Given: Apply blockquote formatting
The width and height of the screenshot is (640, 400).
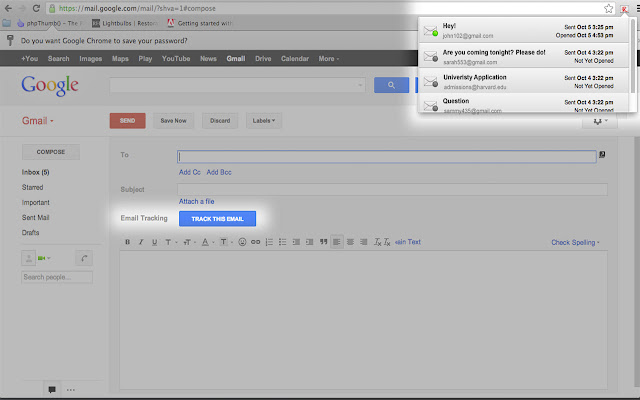Looking at the screenshot, I should click(x=324, y=242).
